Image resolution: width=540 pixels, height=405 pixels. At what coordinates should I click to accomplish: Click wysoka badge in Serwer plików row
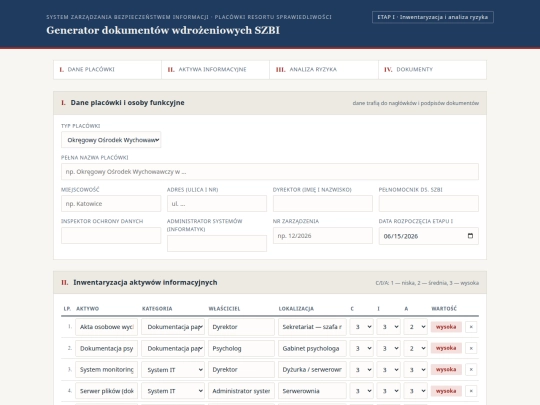(x=446, y=391)
